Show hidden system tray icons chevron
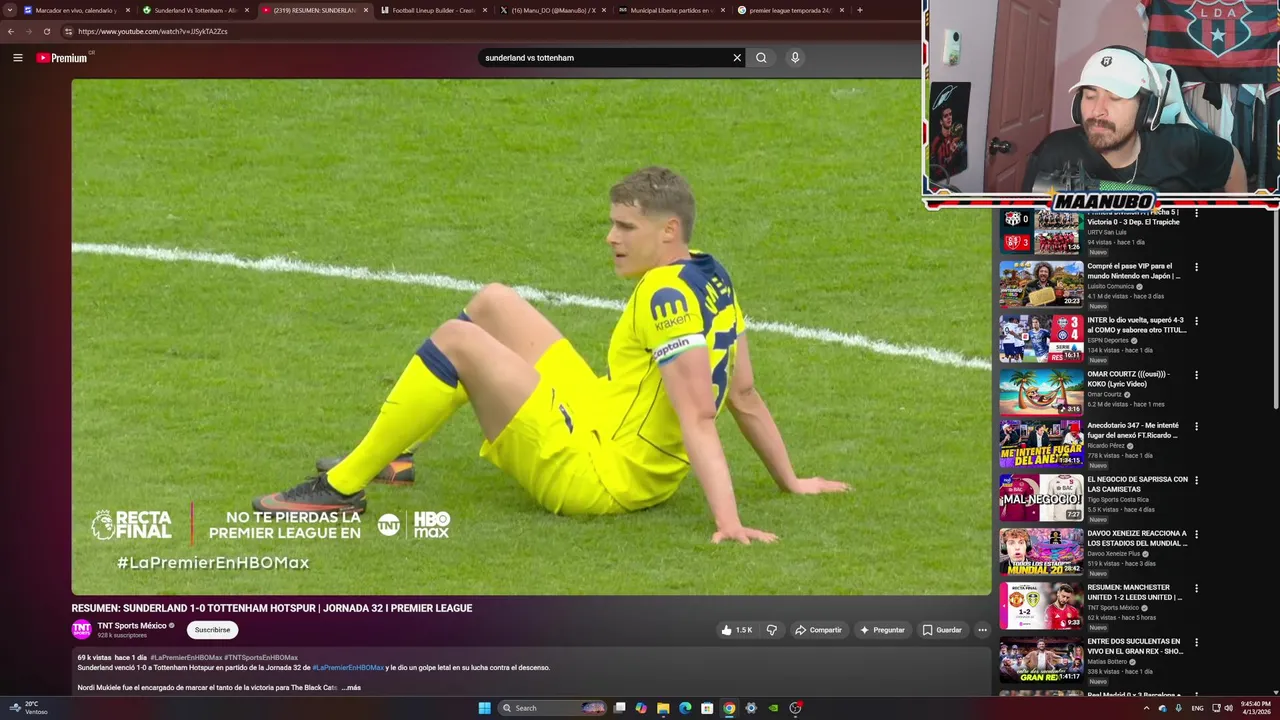 [x=1146, y=708]
